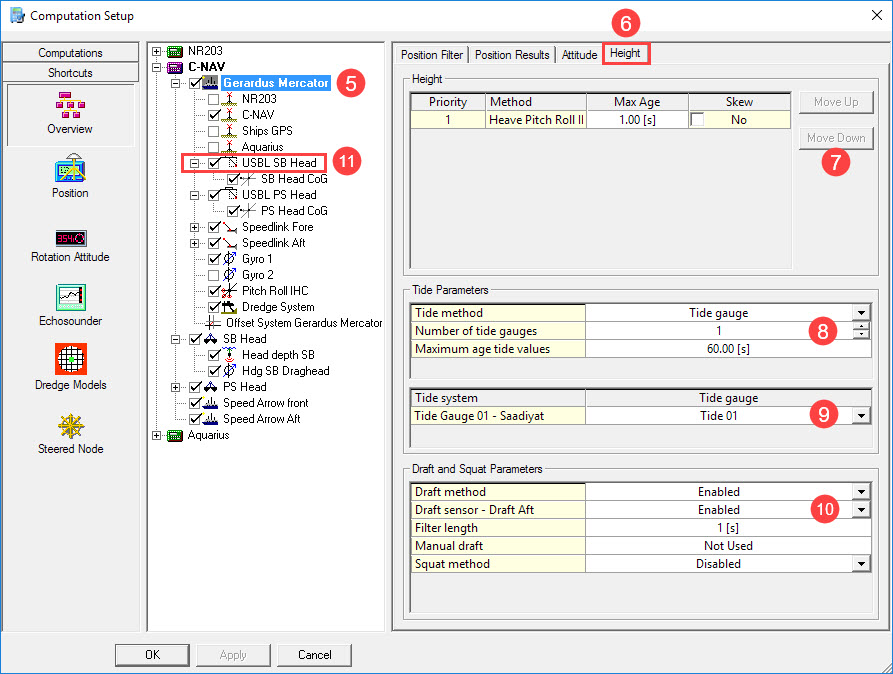Select Gerardus Mercator vessel in tree

276,83
